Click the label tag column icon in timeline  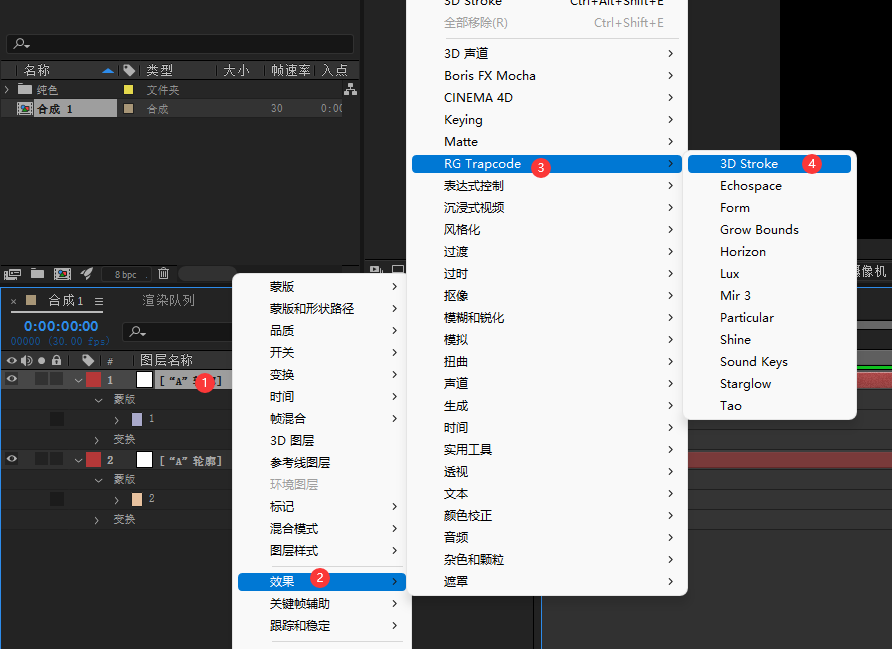click(88, 360)
